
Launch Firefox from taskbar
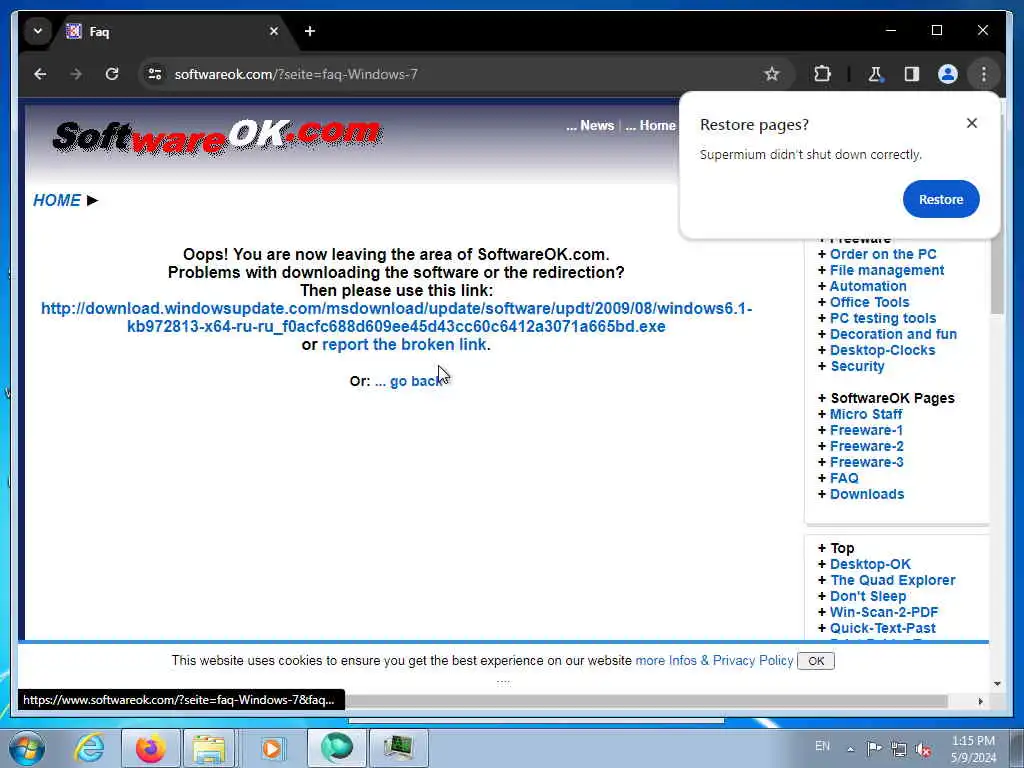[x=150, y=748]
